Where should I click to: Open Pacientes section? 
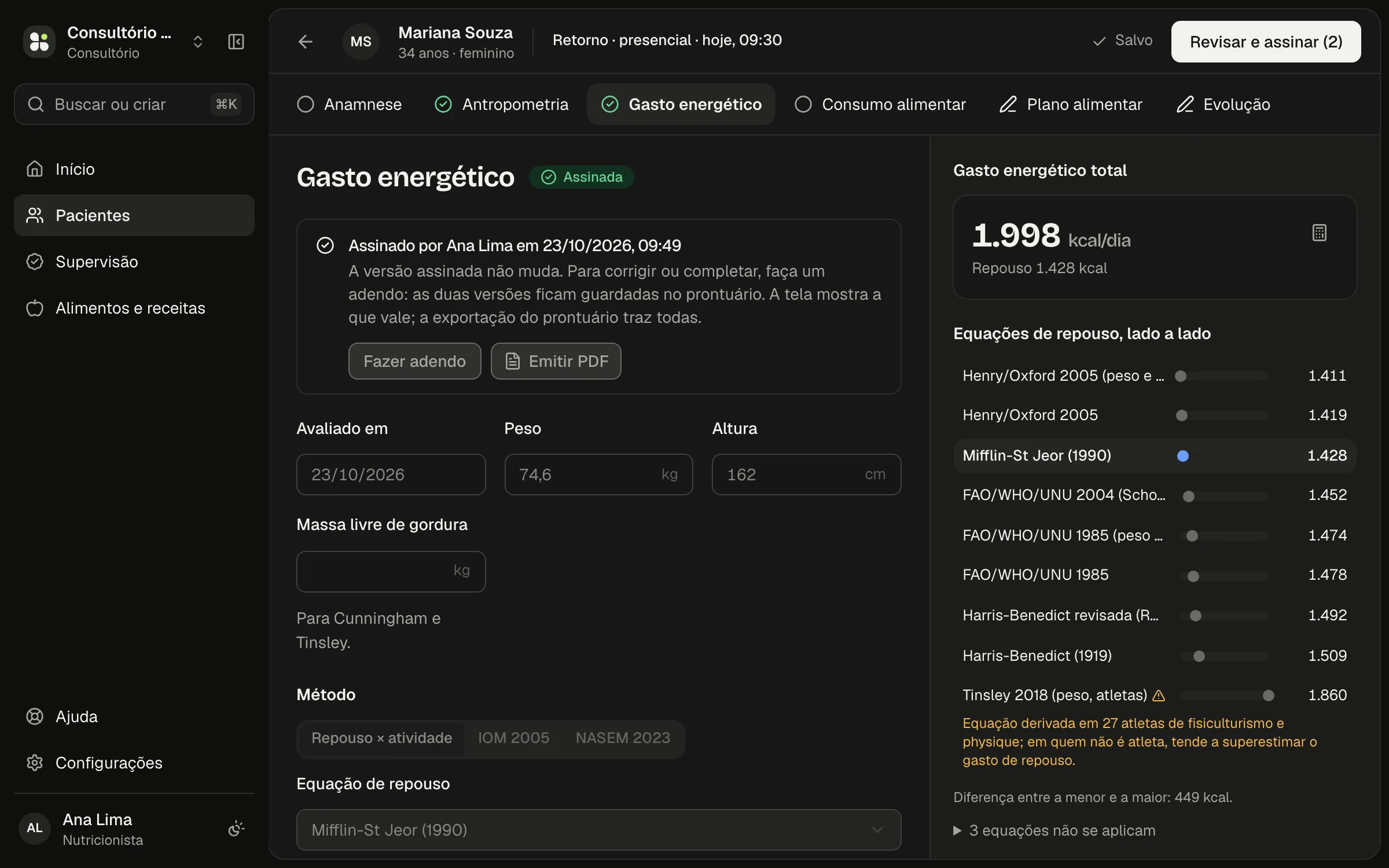pyautogui.click(x=134, y=215)
